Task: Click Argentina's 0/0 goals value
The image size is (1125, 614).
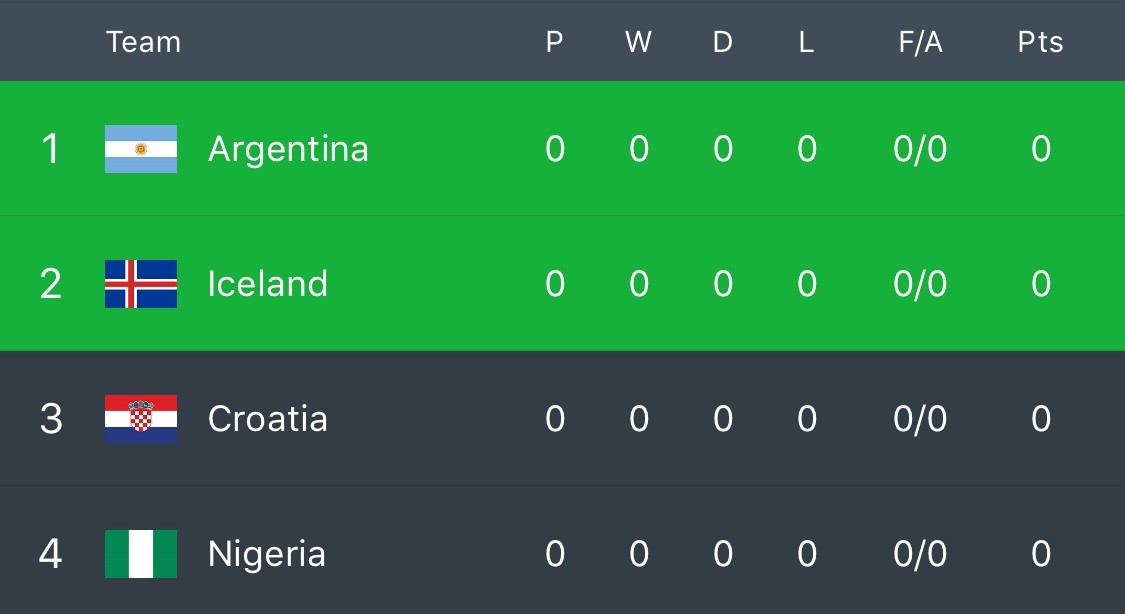Action: 920,149
